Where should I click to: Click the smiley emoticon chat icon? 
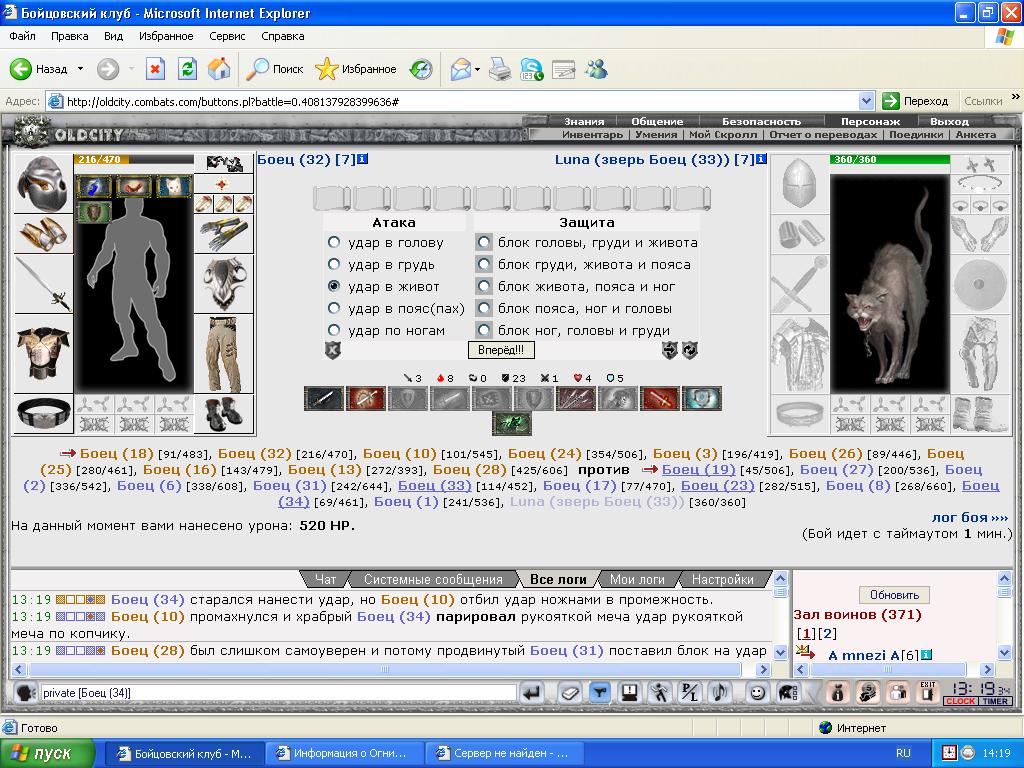[758, 692]
